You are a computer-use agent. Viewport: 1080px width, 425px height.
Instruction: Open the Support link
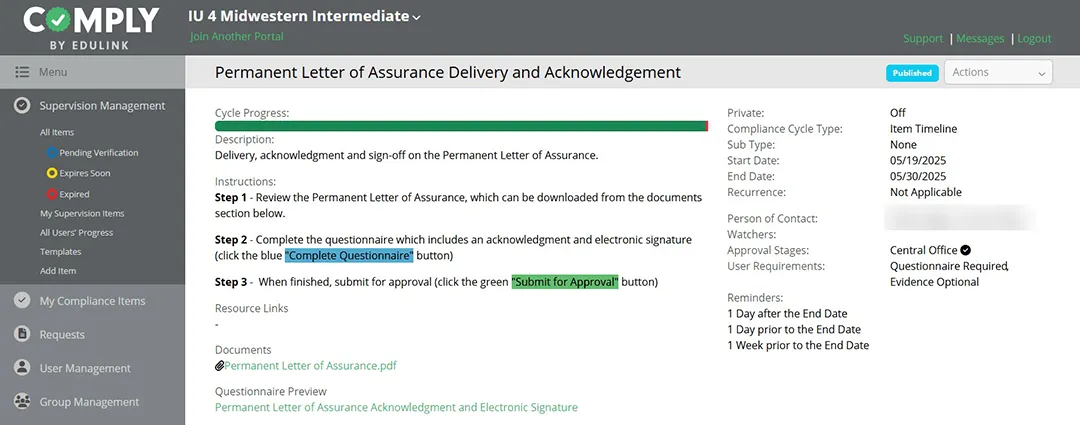(x=923, y=39)
